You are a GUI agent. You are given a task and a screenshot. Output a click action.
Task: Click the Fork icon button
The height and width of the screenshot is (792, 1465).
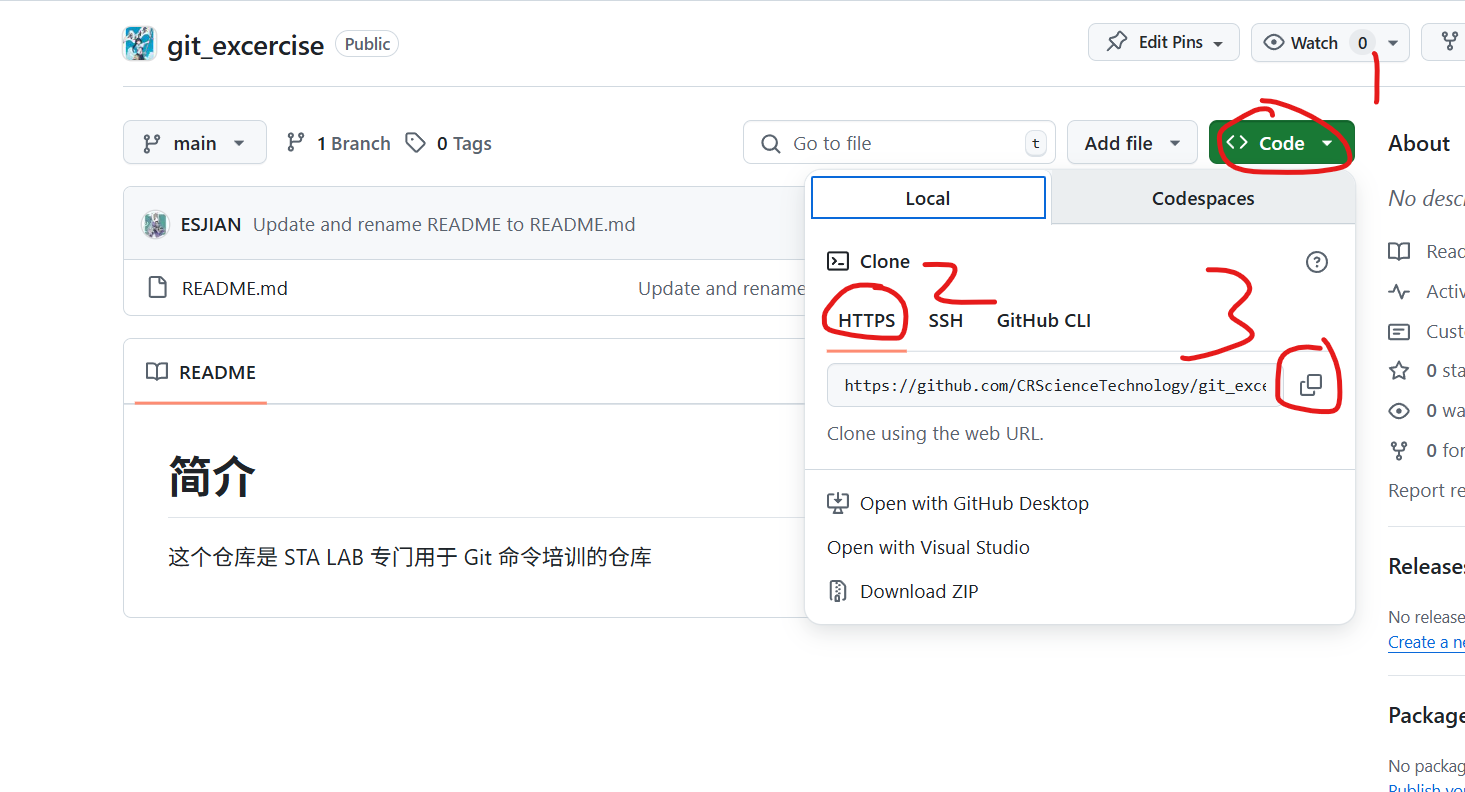coord(1448,42)
